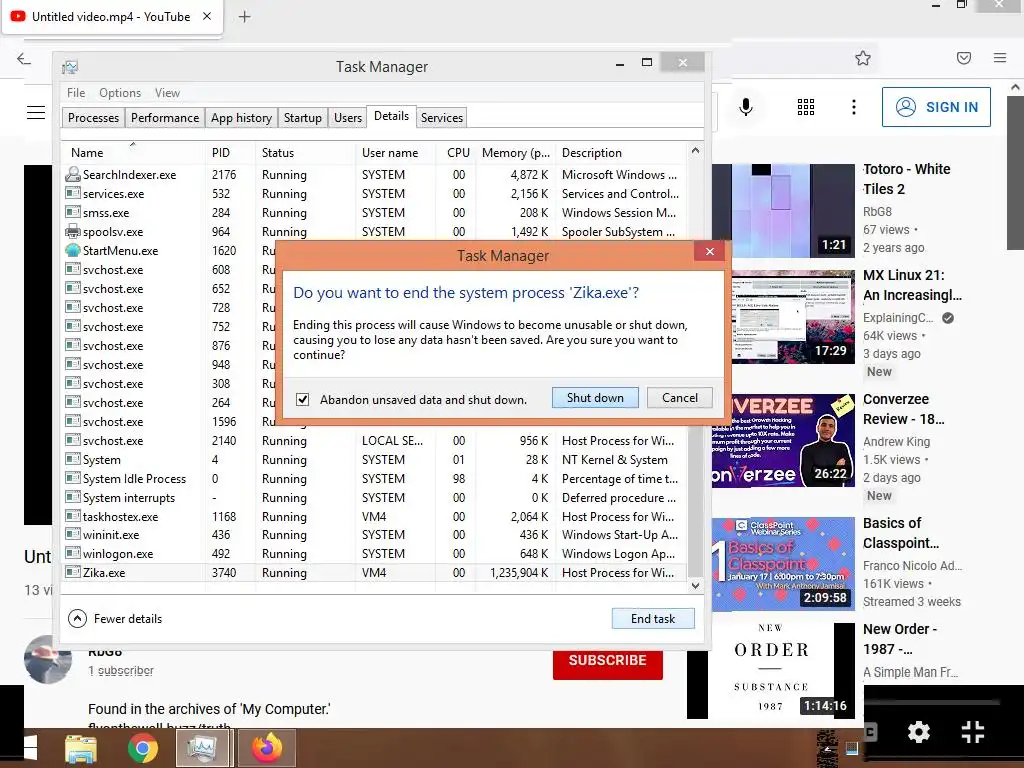Sort by the CPU column header
The height and width of the screenshot is (768, 1024).
click(456, 153)
